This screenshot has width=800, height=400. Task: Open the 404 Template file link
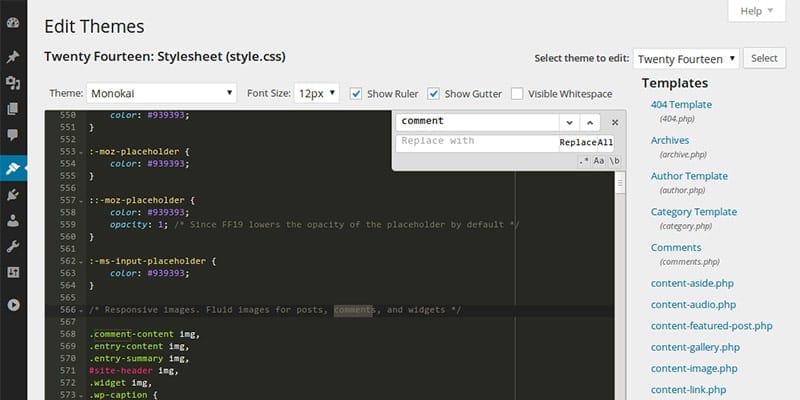[681, 104]
